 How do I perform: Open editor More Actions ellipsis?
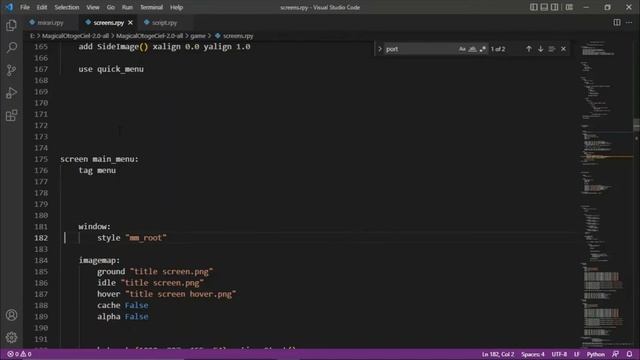pyautogui.click(x=629, y=22)
